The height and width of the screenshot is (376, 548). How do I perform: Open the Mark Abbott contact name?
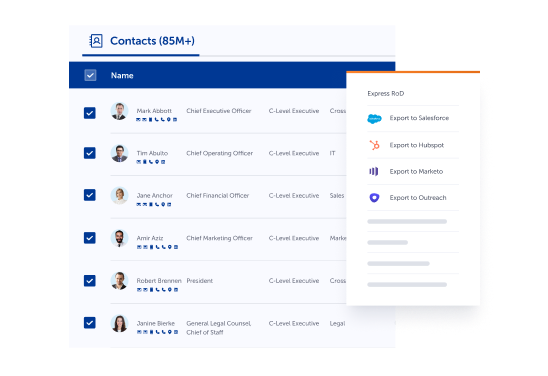(154, 111)
